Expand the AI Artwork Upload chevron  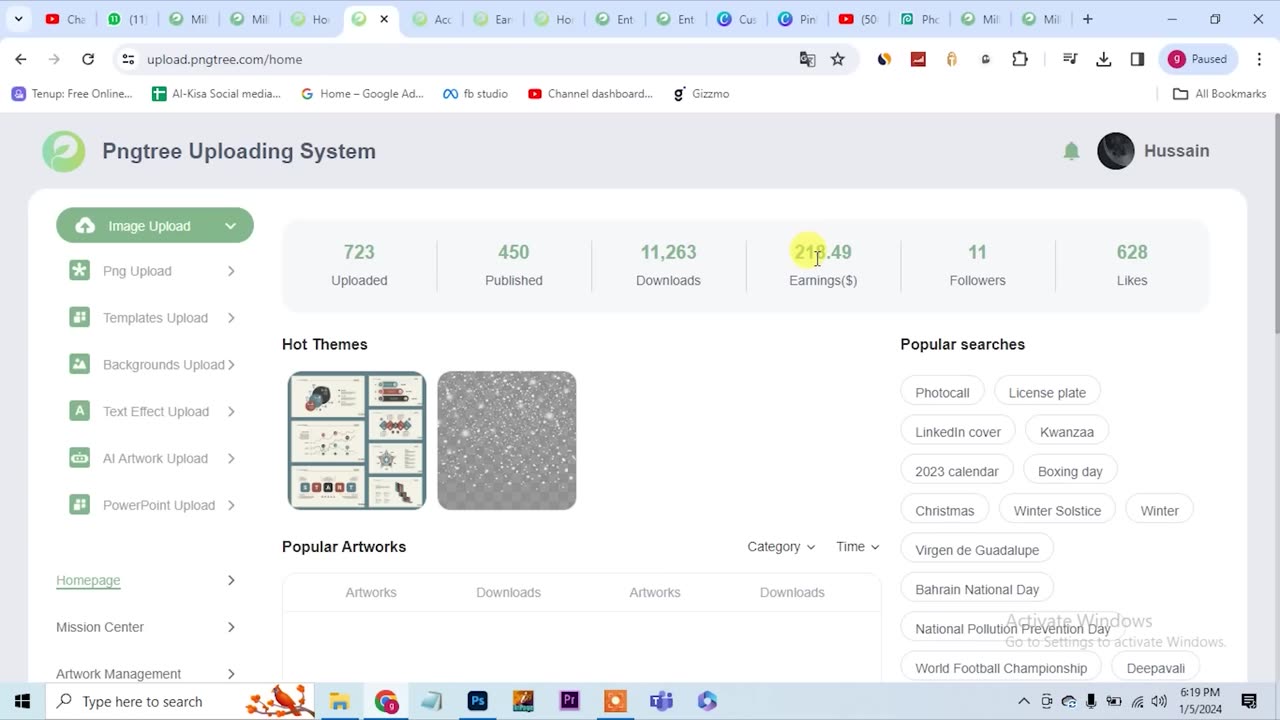click(231, 458)
